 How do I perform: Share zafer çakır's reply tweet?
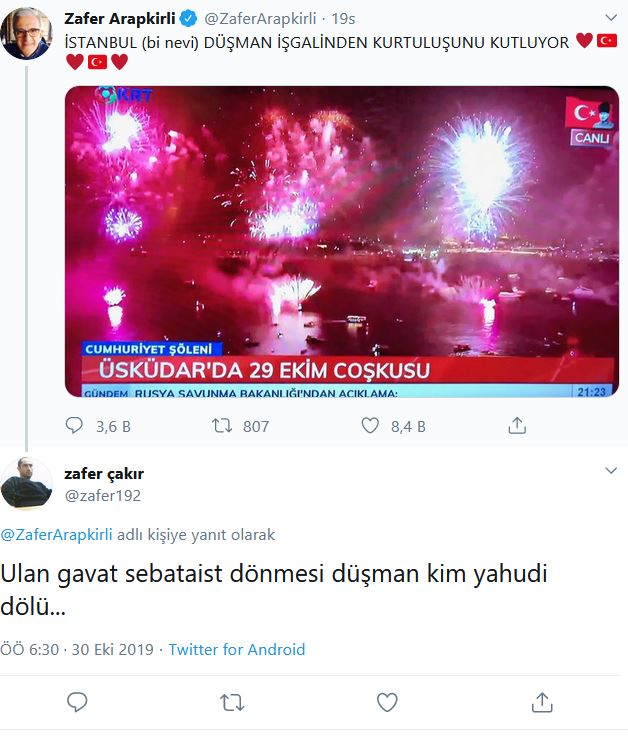pos(542,702)
